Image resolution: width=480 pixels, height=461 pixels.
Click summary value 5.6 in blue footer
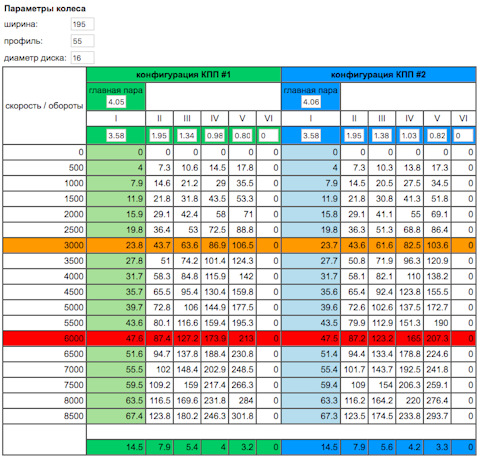pos(382,447)
